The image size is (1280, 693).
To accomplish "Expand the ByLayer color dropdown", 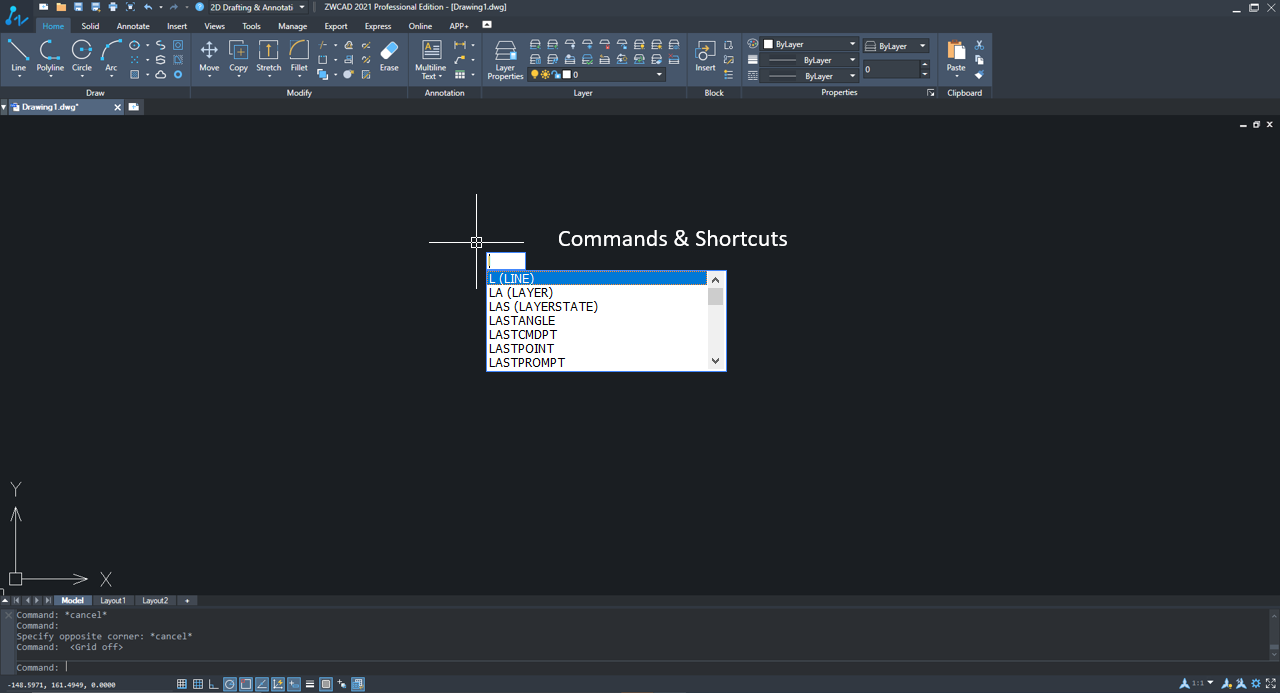I will 852,45.
